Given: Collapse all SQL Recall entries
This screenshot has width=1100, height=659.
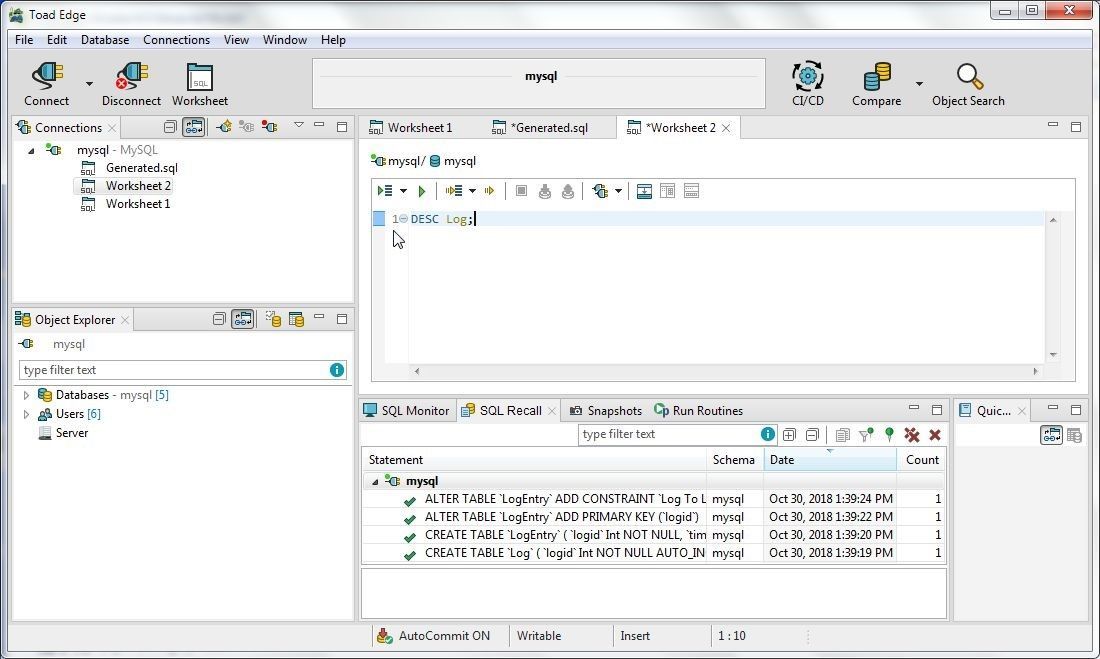Looking at the screenshot, I should pos(812,435).
